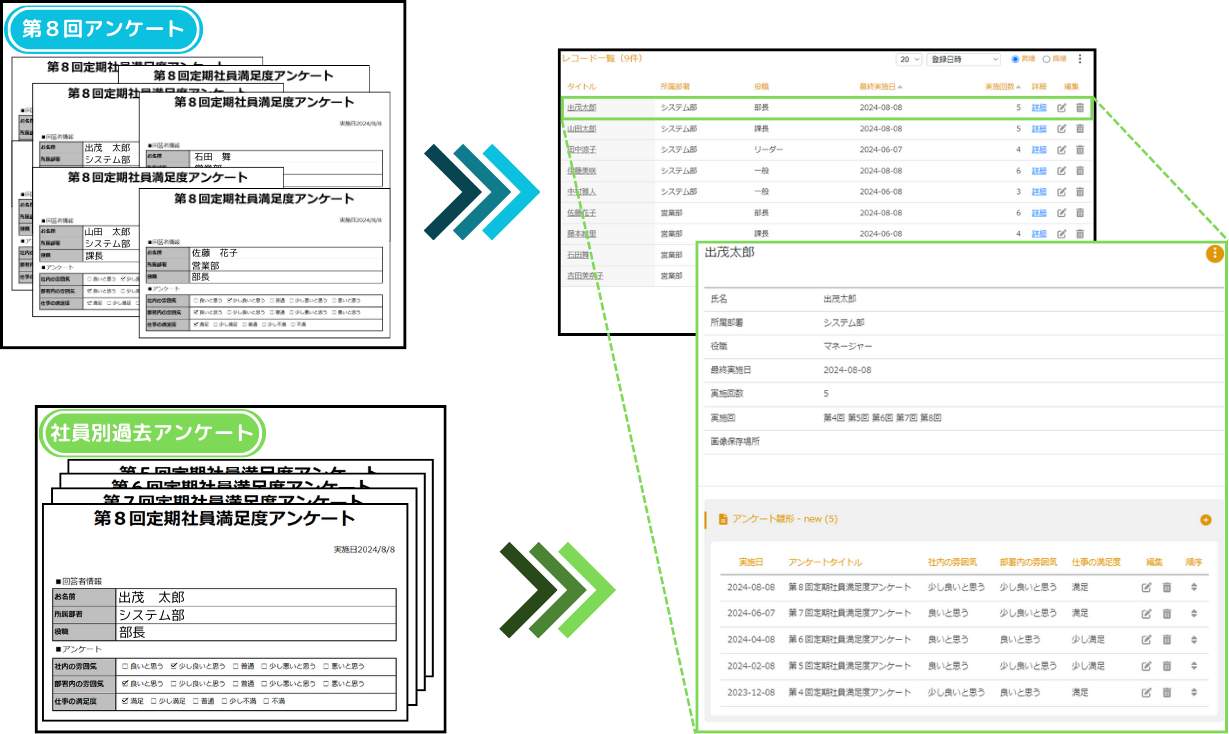Add a survey entry via the orange plus icon
1229x734 pixels.
[1204, 521]
